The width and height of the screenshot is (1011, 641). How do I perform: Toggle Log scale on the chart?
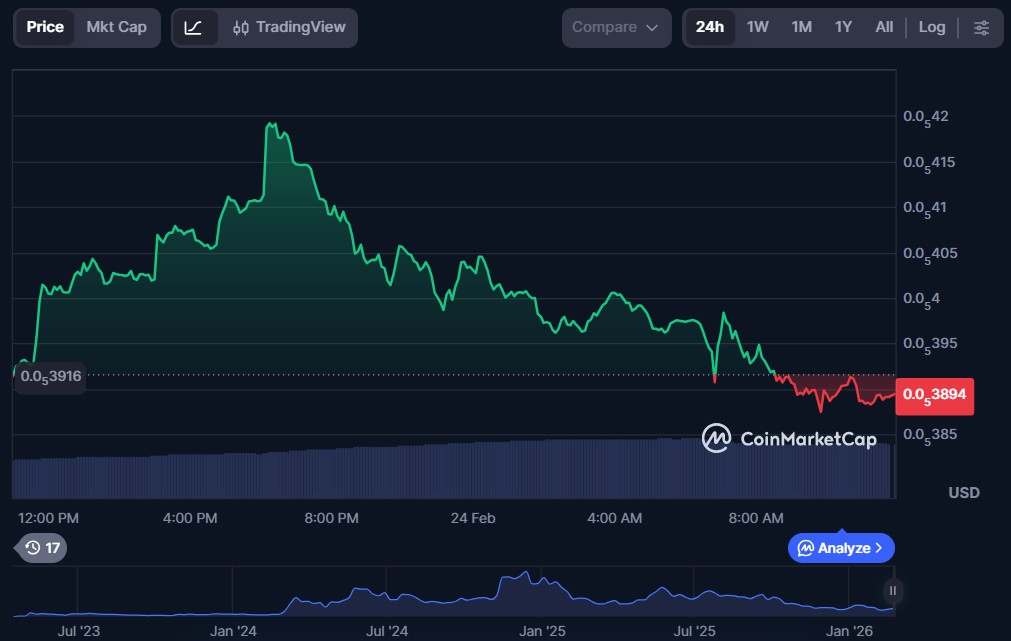pos(931,28)
